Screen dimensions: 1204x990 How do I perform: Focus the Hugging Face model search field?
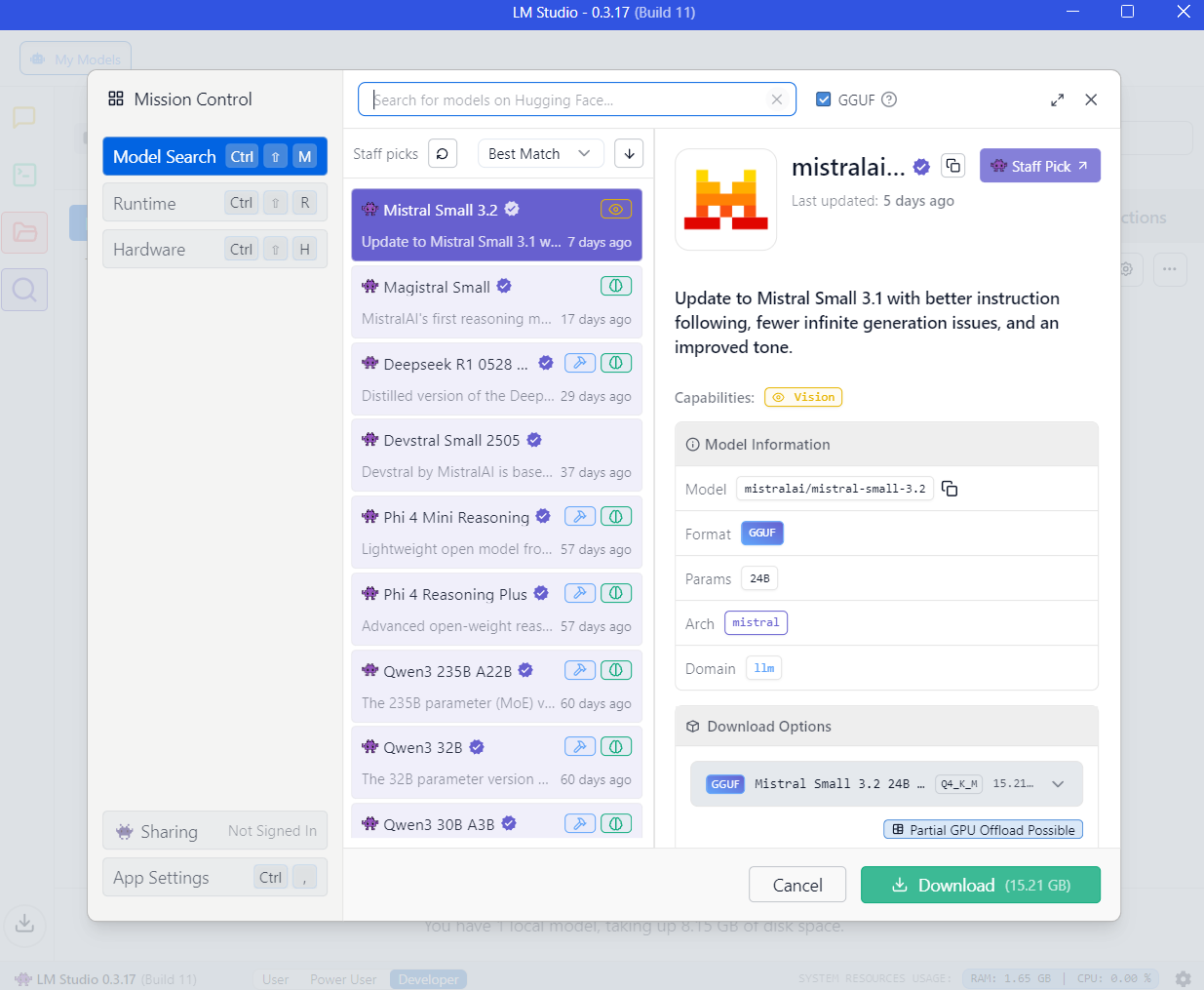pos(577,99)
